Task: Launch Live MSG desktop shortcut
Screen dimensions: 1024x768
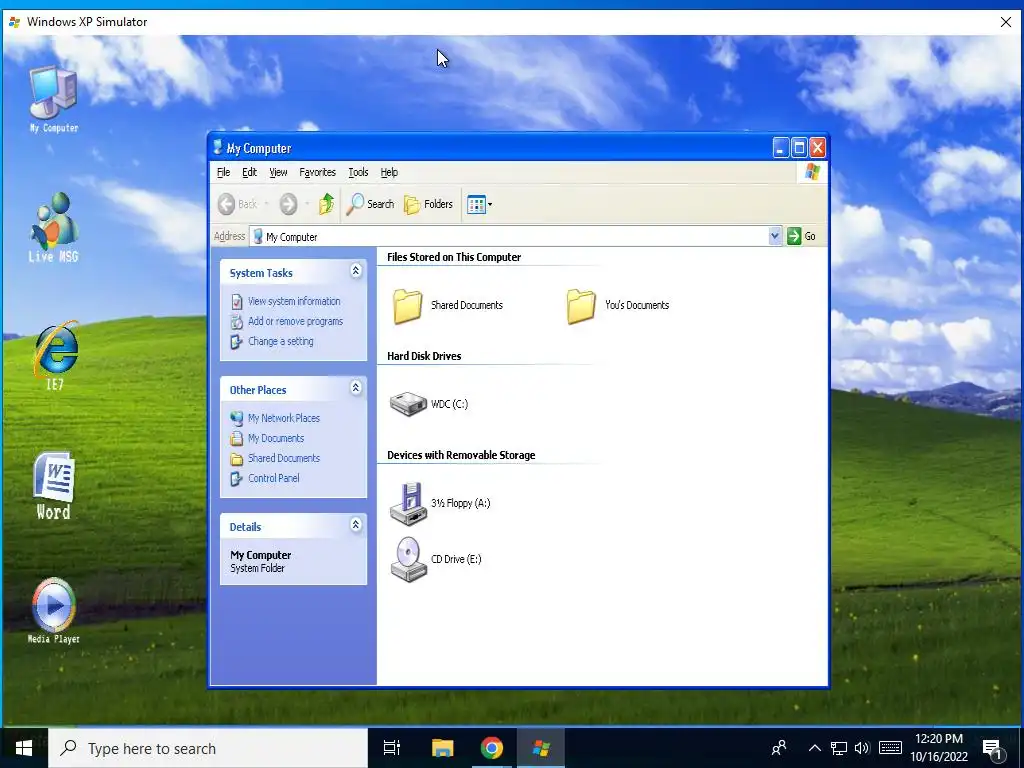Action: (x=53, y=227)
